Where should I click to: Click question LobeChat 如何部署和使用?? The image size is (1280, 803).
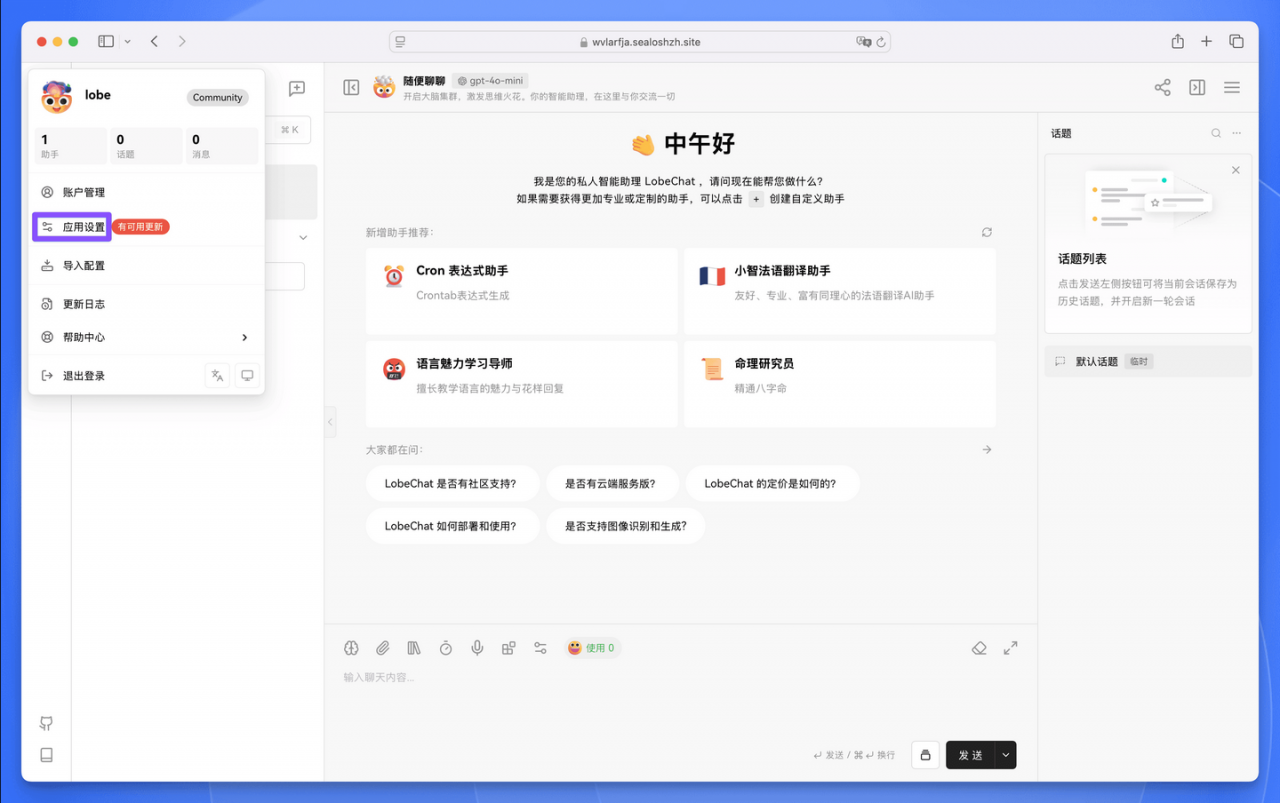pyautogui.click(x=452, y=525)
